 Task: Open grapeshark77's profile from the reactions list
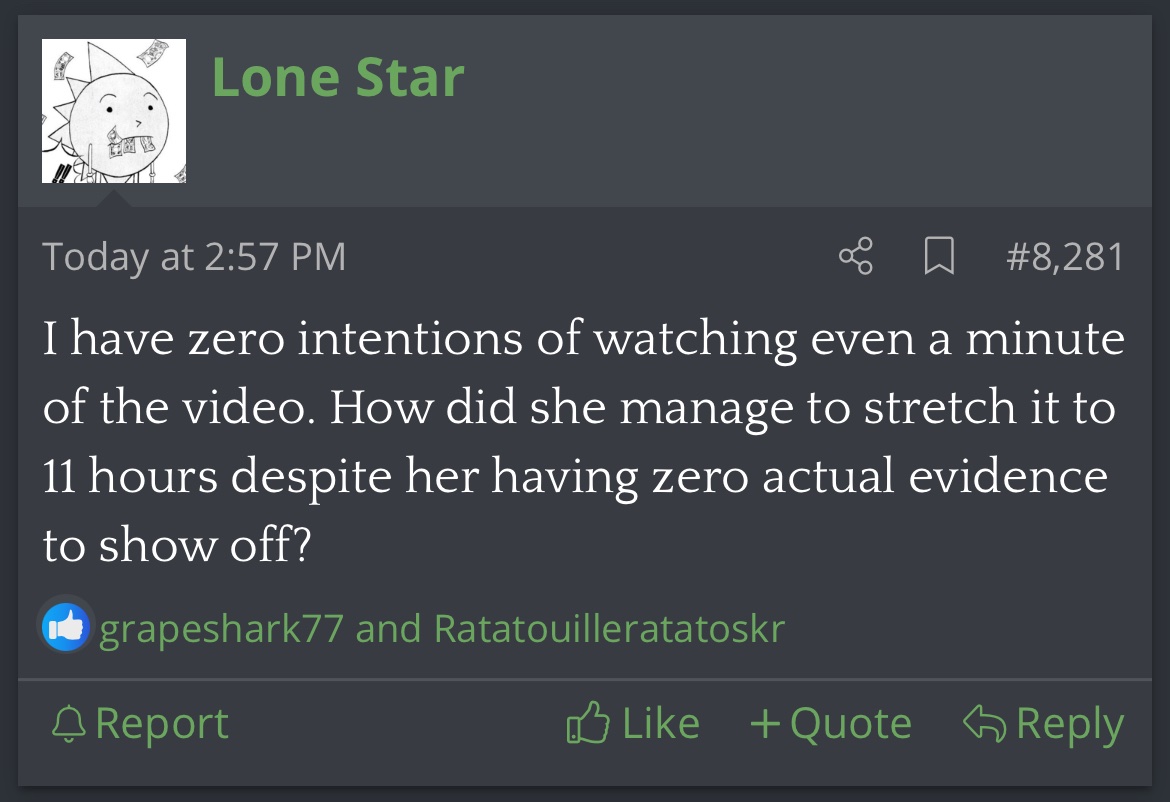(x=221, y=629)
